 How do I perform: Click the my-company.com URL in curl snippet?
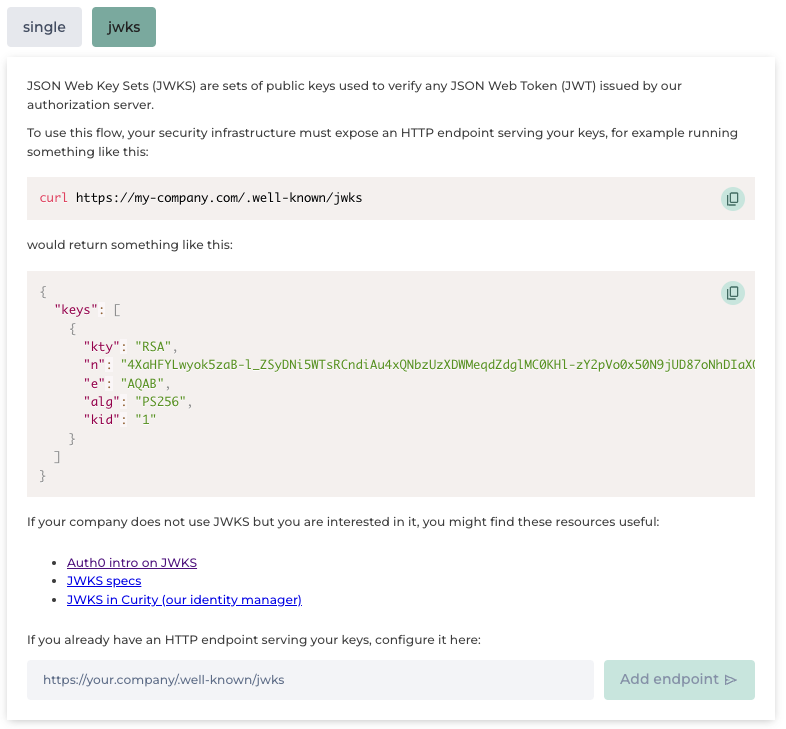click(218, 198)
